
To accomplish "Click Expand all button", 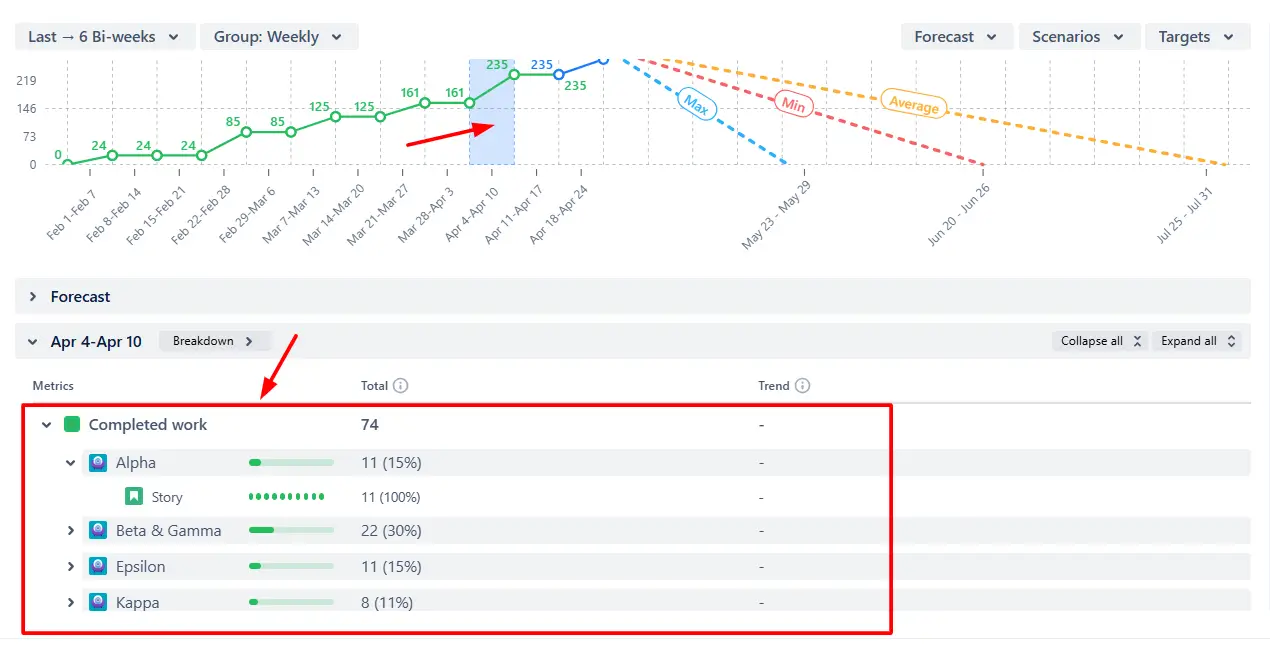I will coord(1197,341).
